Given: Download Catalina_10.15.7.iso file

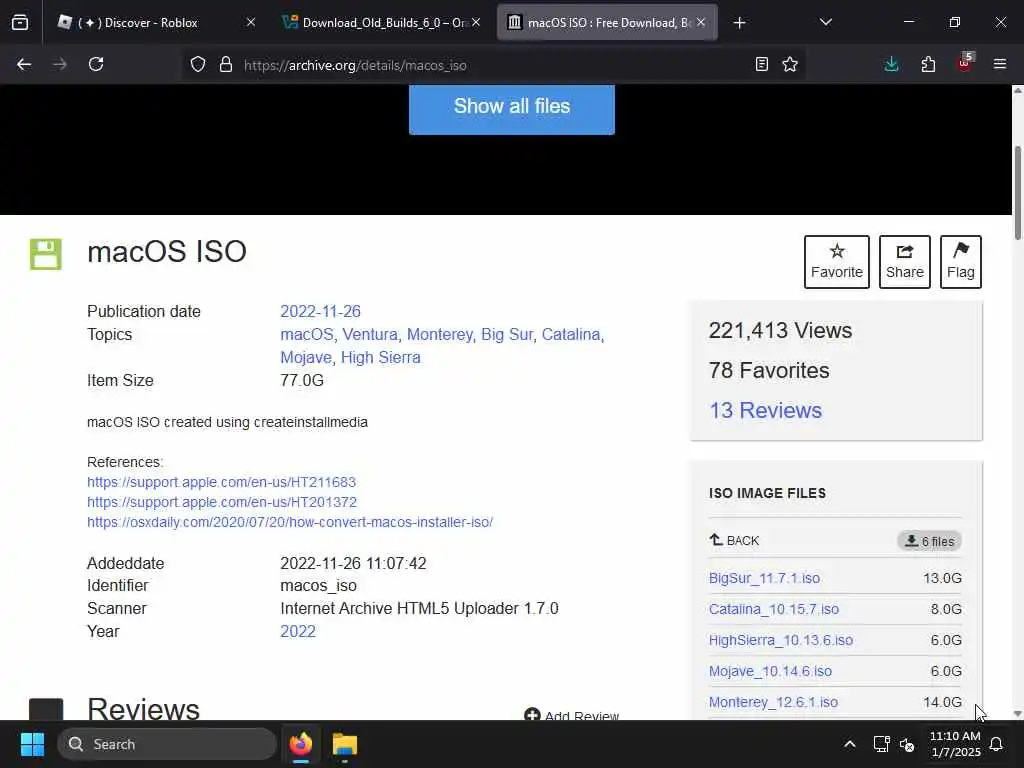Looking at the screenshot, I should (x=774, y=609).
